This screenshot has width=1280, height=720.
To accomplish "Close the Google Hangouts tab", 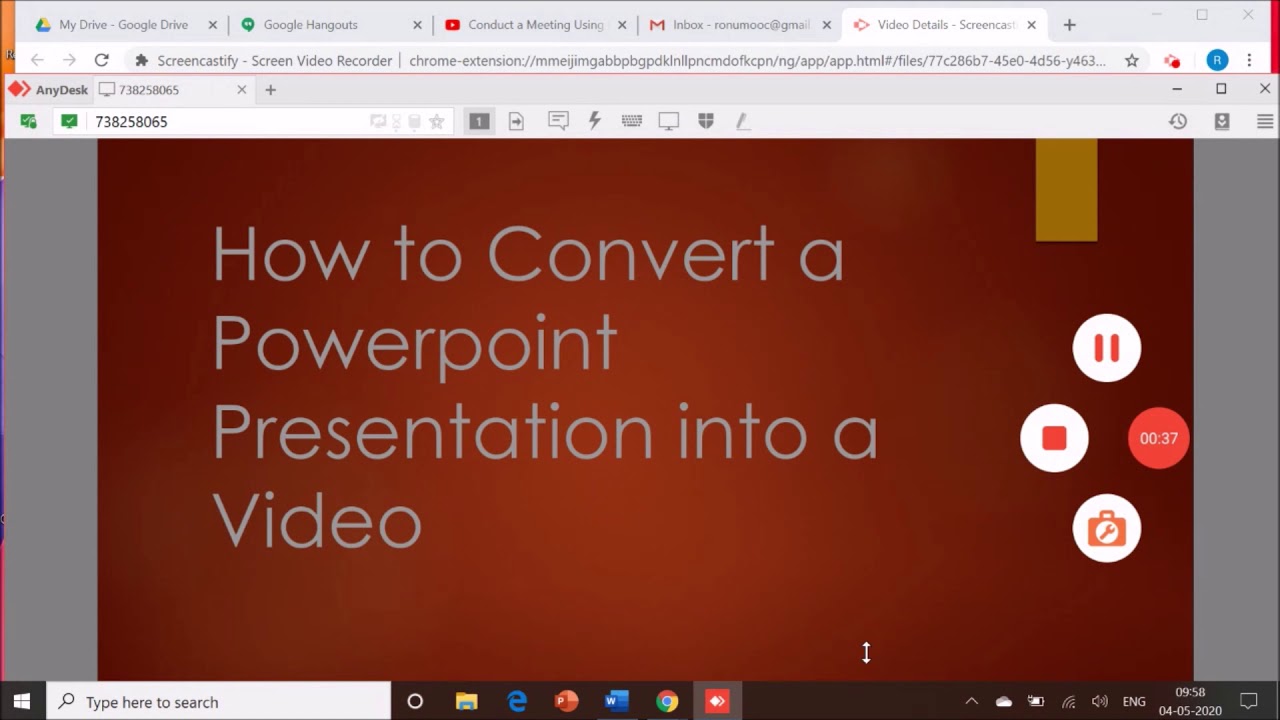I will (x=417, y=25).
